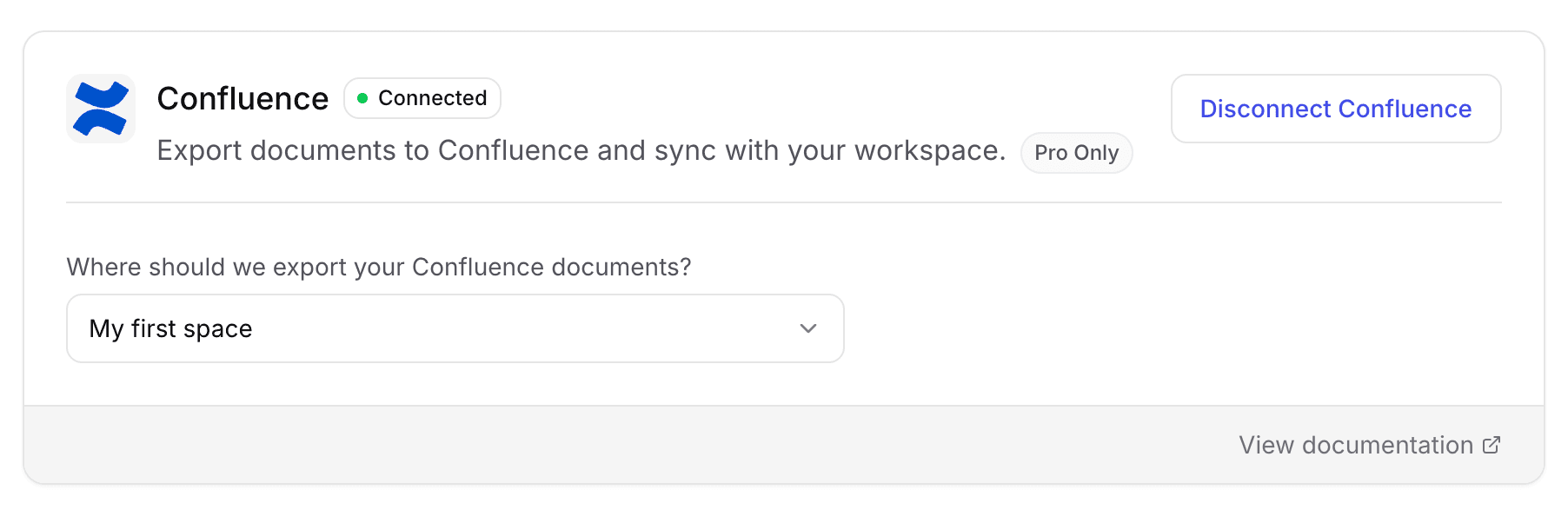Click the Disconnect Confluence button

coord(1336,109)
